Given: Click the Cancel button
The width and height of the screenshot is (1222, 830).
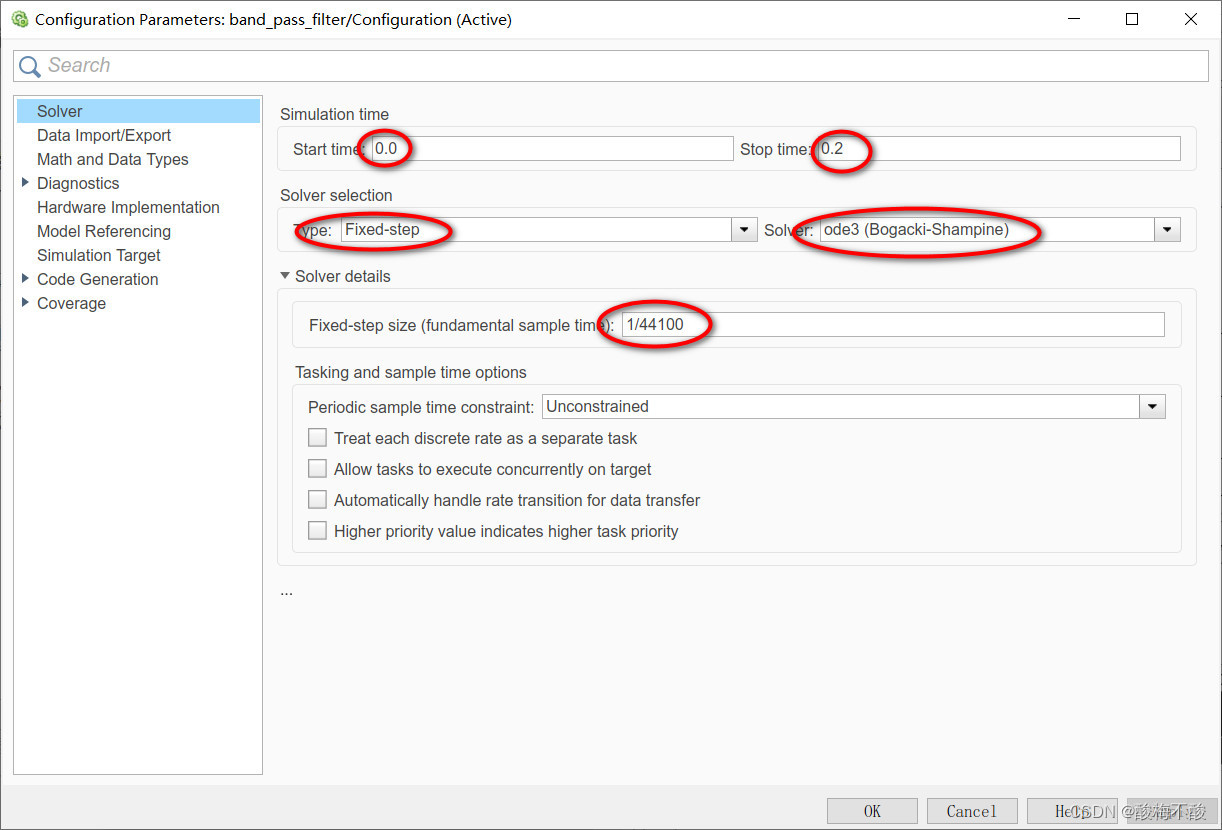Looking at the screenshot, I should pyautogui.click(x=972, y=811).
